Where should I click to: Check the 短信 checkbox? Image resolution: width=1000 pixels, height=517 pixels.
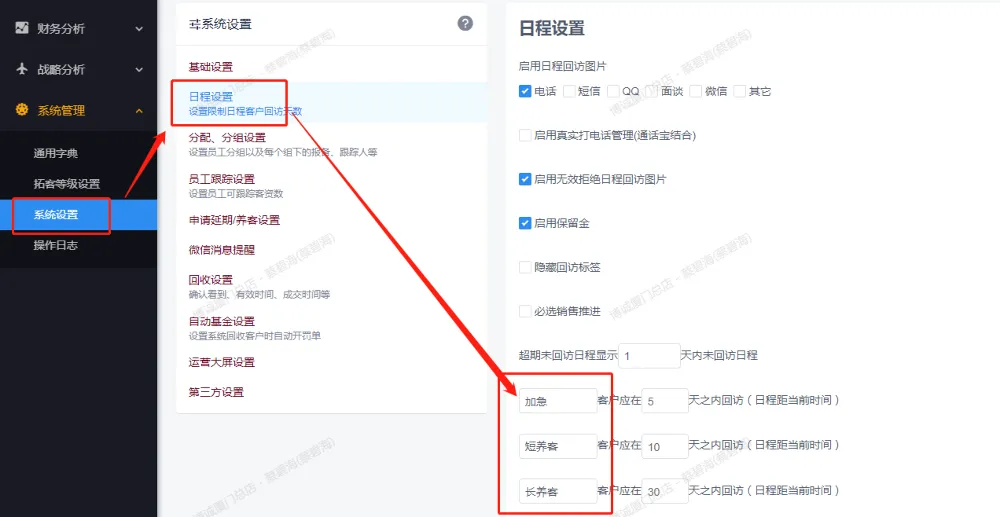coord(569,91)
